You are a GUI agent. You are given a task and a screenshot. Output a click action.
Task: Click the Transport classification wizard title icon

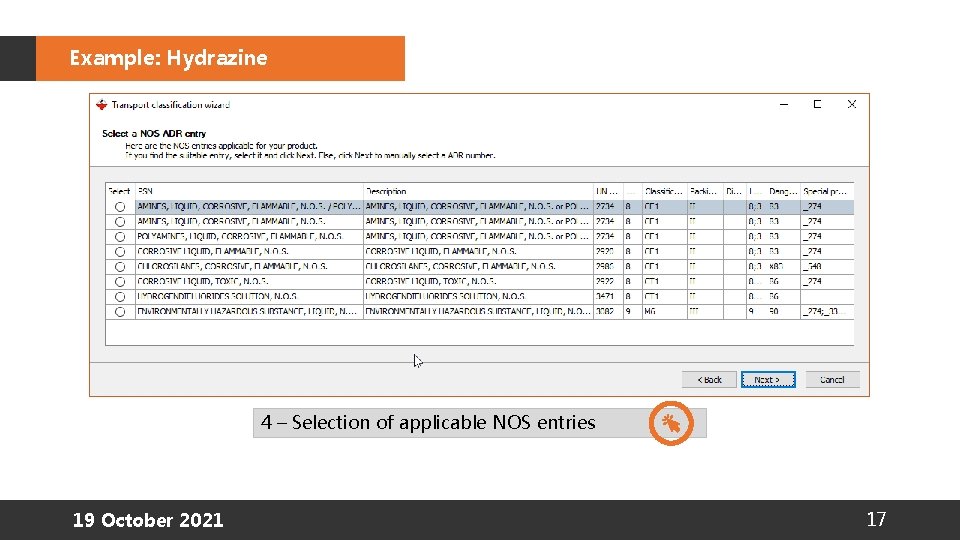click(102, 105)
